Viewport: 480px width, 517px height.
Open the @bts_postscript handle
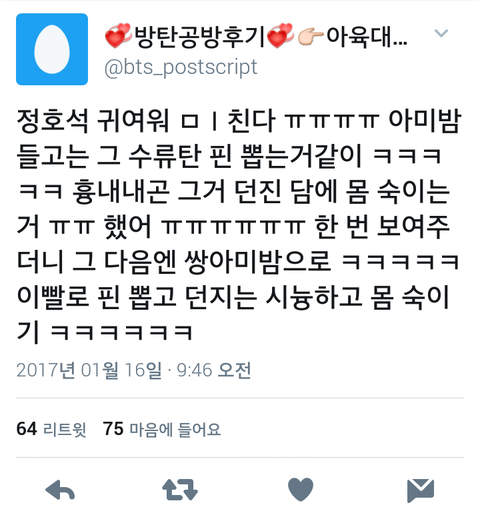pyautogui.click(x=181, y=68)
